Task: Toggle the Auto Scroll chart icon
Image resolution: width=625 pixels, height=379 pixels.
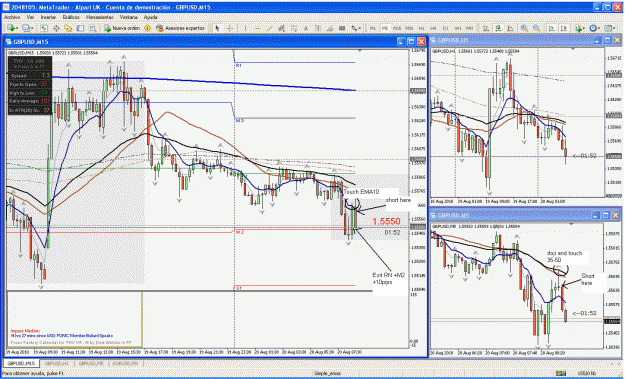Action: [552, 28]
